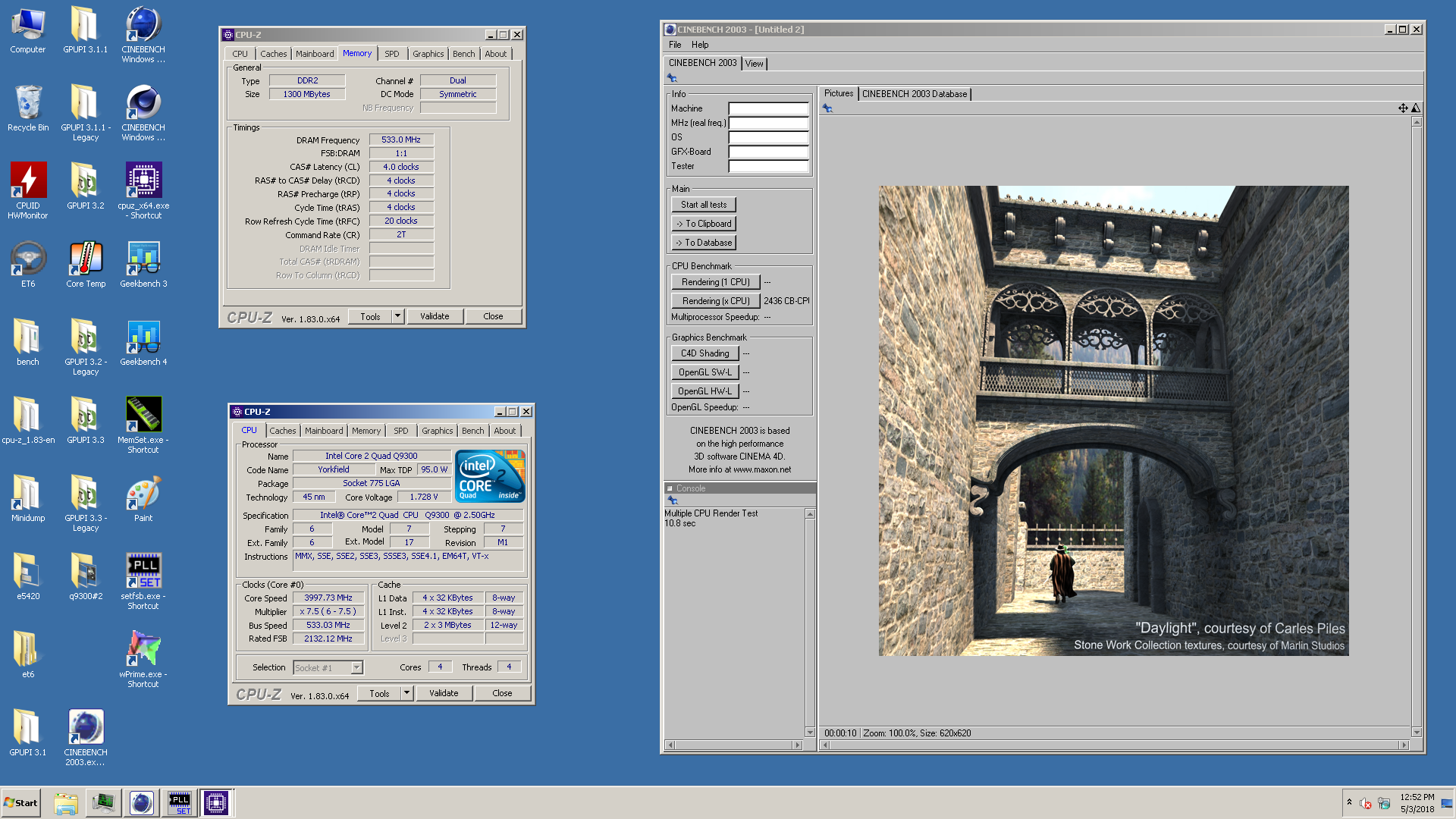Switch to SPD tab in top CPU-Z window
This screenshot has width=1456, height=819.
click(x=391, y=54)
